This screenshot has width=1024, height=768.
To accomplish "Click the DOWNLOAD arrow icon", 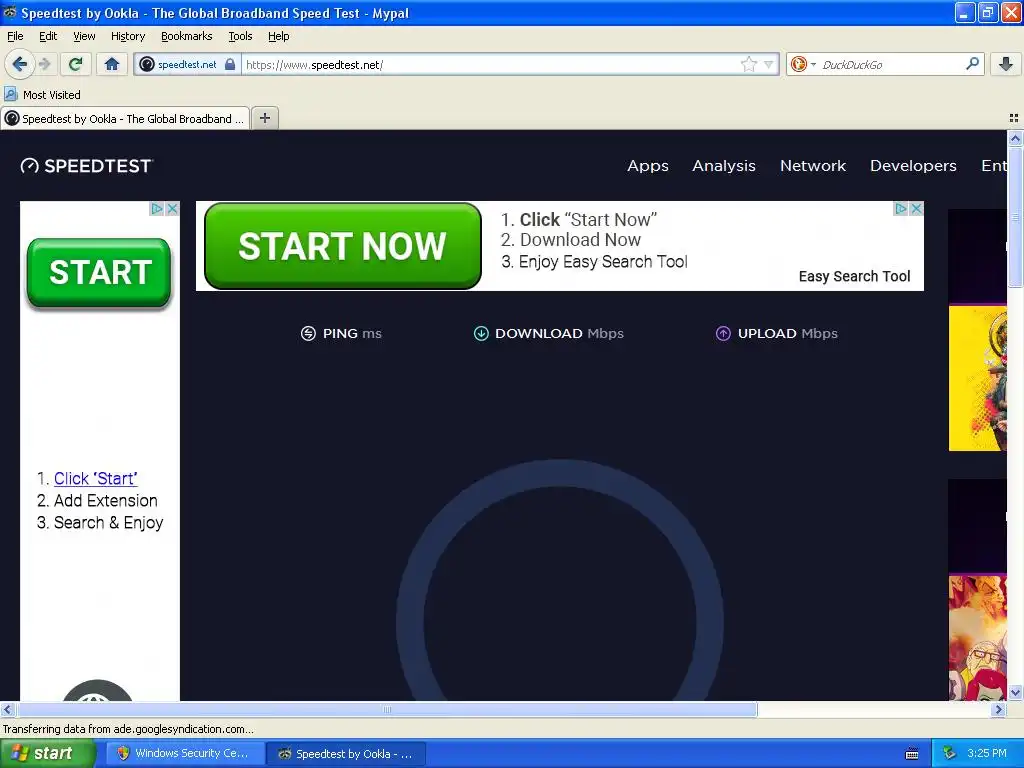I will tap(481, 333).
